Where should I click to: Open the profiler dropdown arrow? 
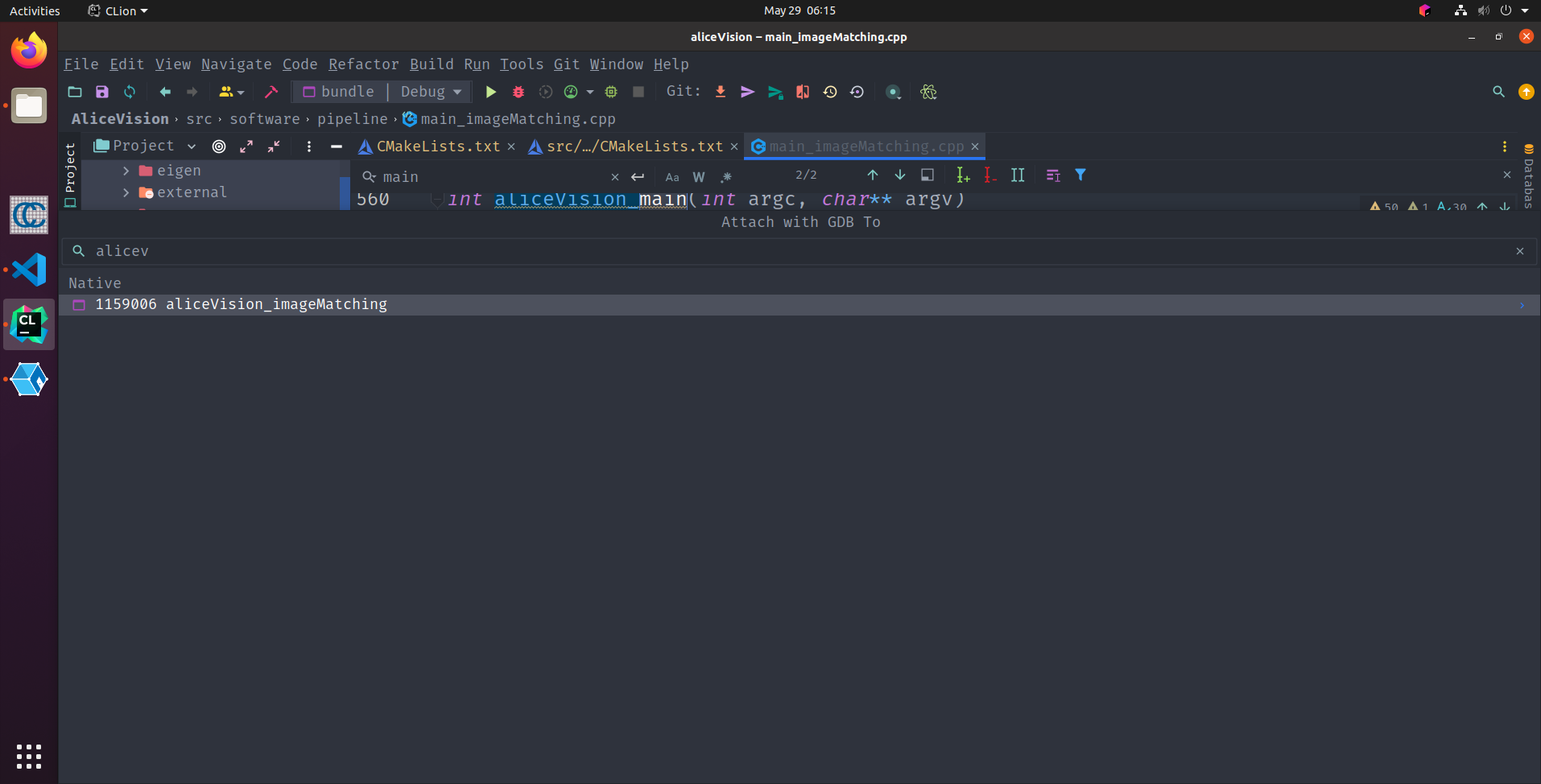click(590, 92)
